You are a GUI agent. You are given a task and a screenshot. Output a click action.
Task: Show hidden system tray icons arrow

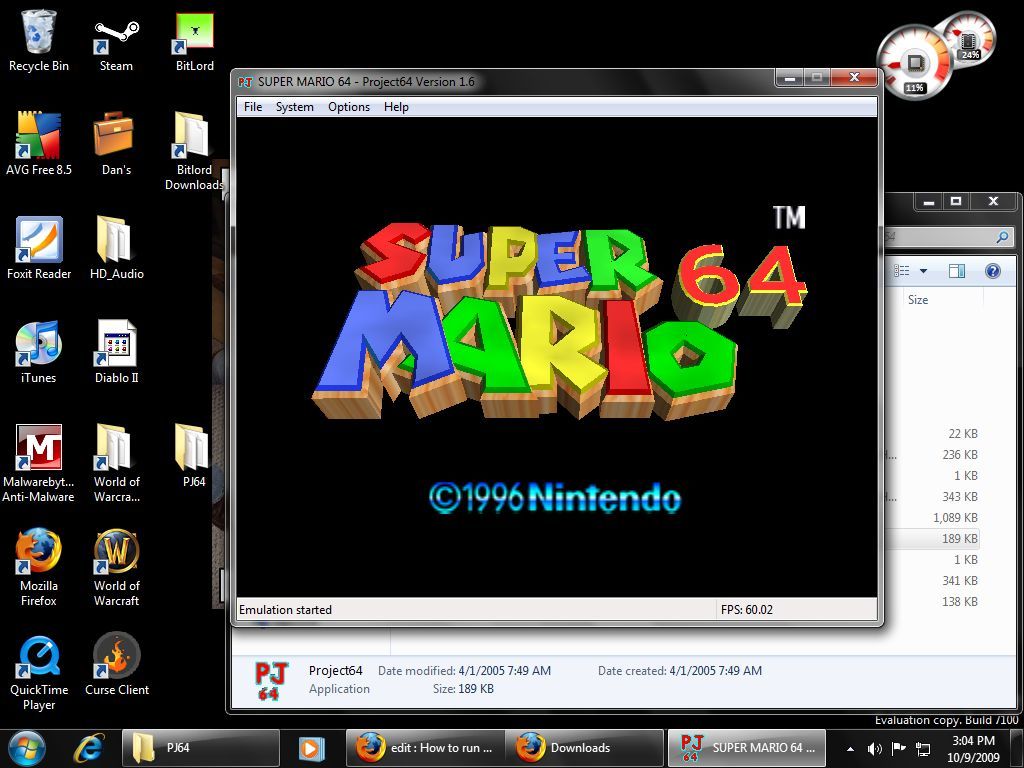pos(850,748)
